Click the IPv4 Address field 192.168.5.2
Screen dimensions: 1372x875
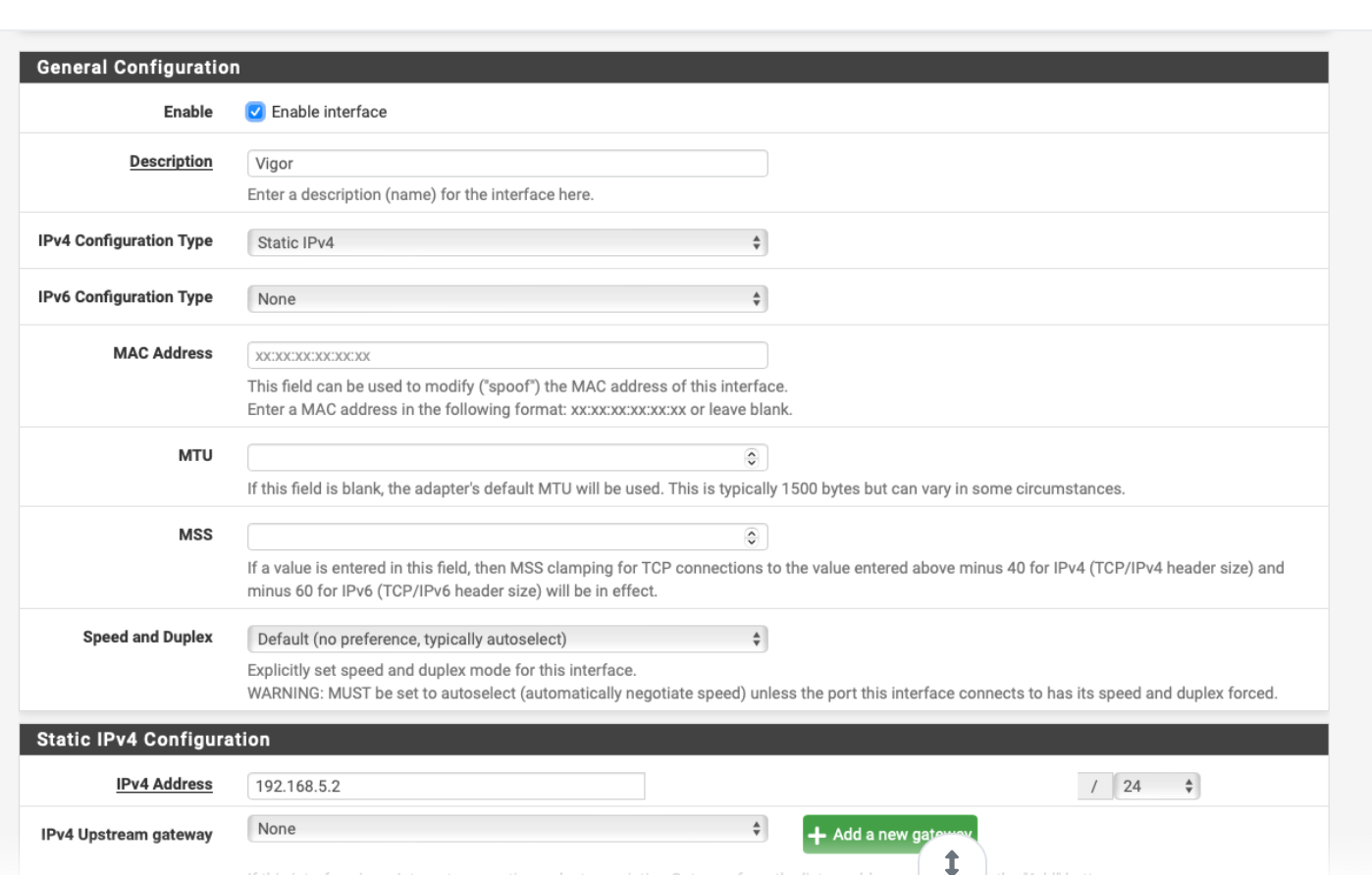click(x=447, y=786)
